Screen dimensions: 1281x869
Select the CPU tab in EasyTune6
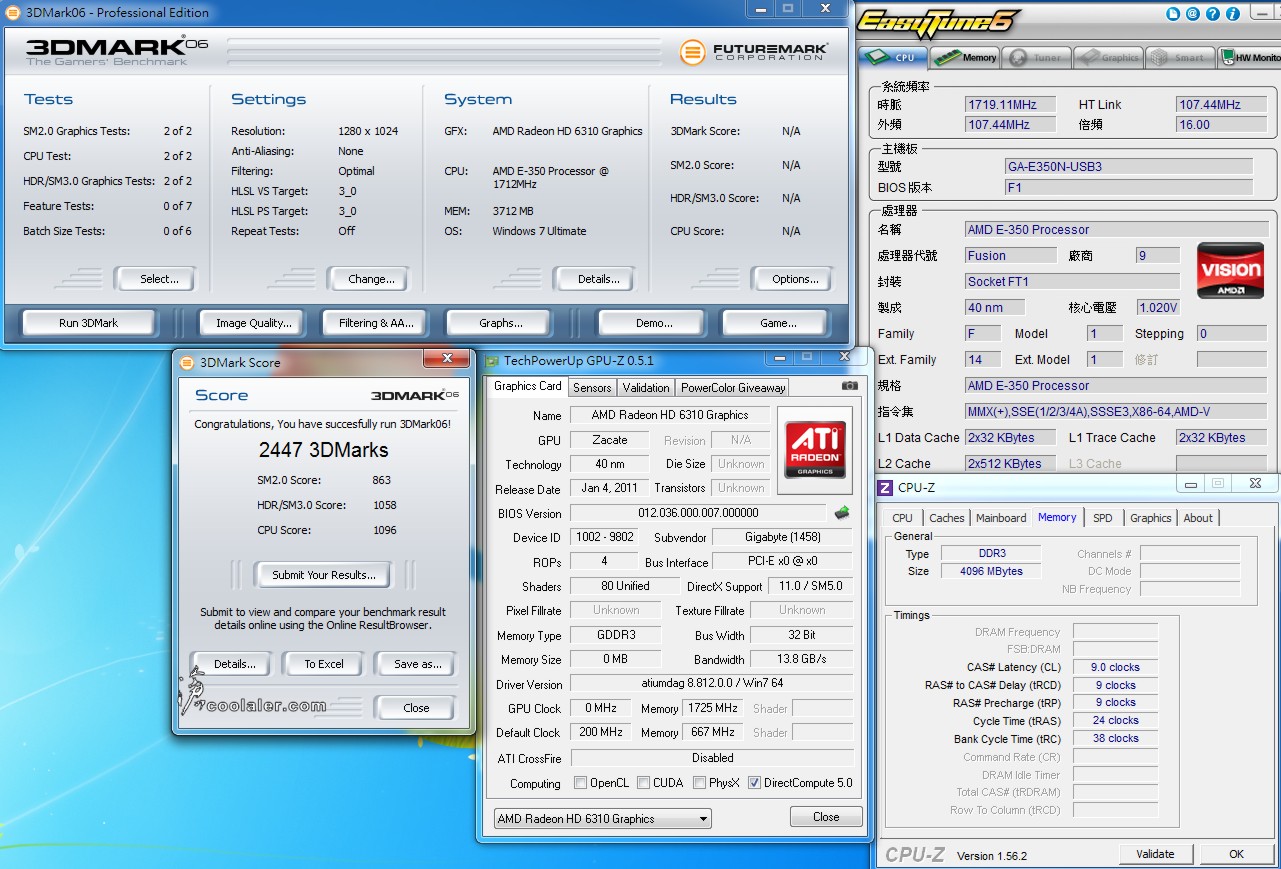pyautogui.click(x=893, y=57)
